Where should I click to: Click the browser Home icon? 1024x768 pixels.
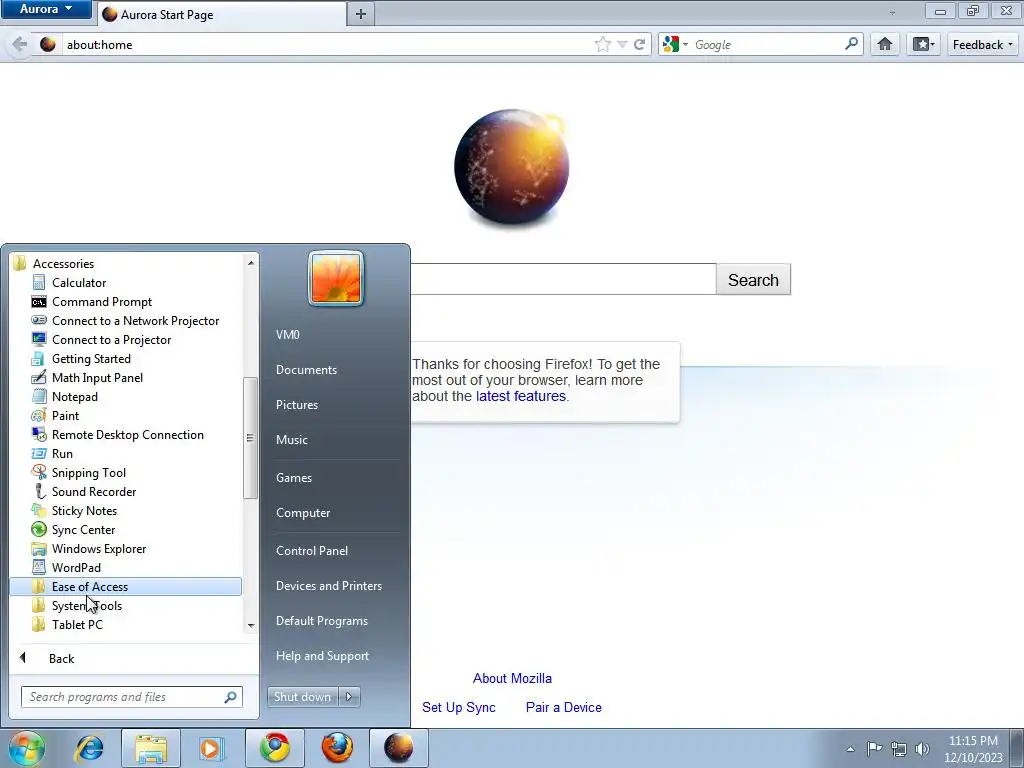[885, 44]
